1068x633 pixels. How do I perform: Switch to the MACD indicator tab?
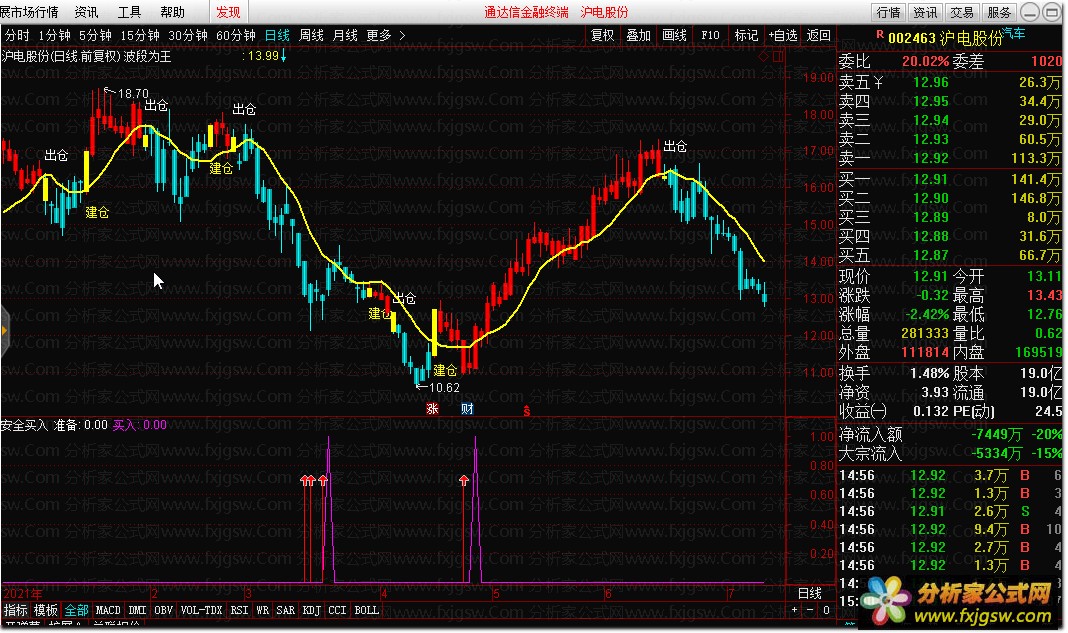coord(108,610)
